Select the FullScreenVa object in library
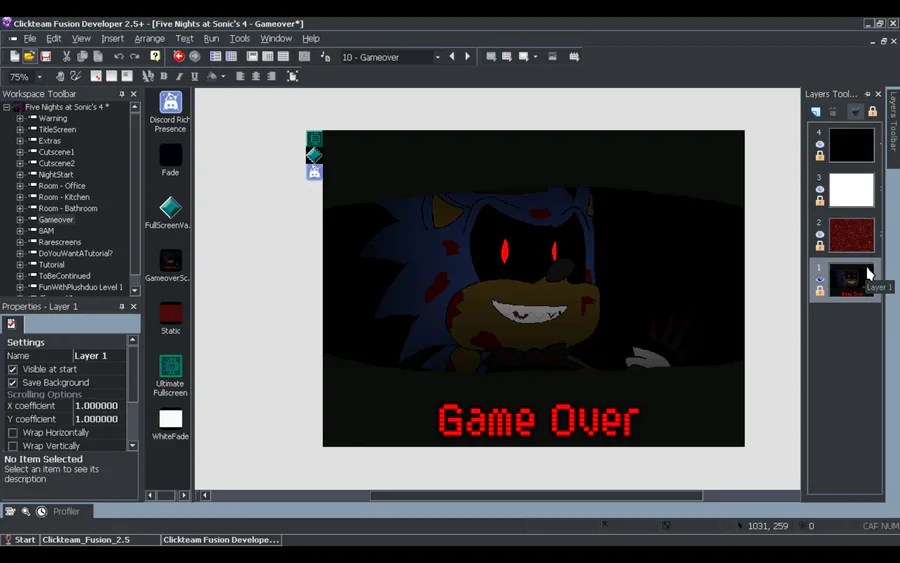This screenshot has width=900, height=563. click(170, 208)
